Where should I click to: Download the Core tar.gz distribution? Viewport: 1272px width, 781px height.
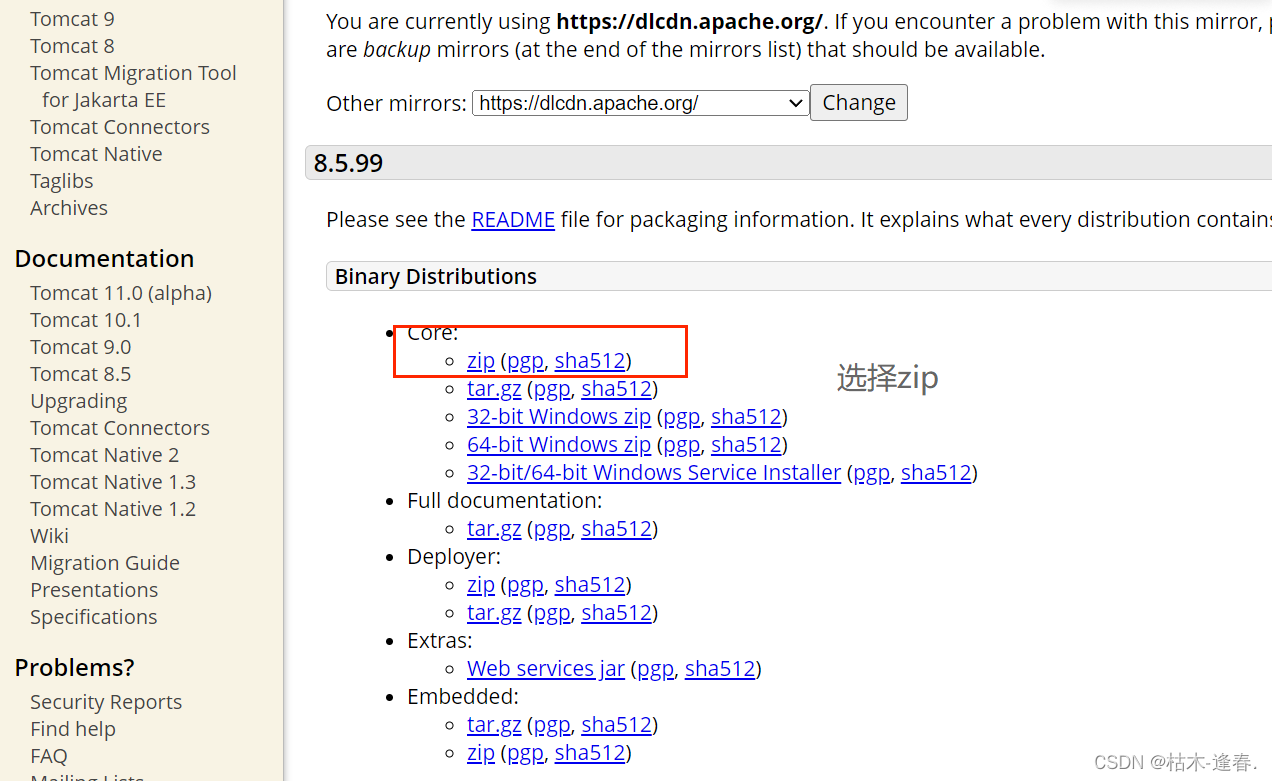494,388
